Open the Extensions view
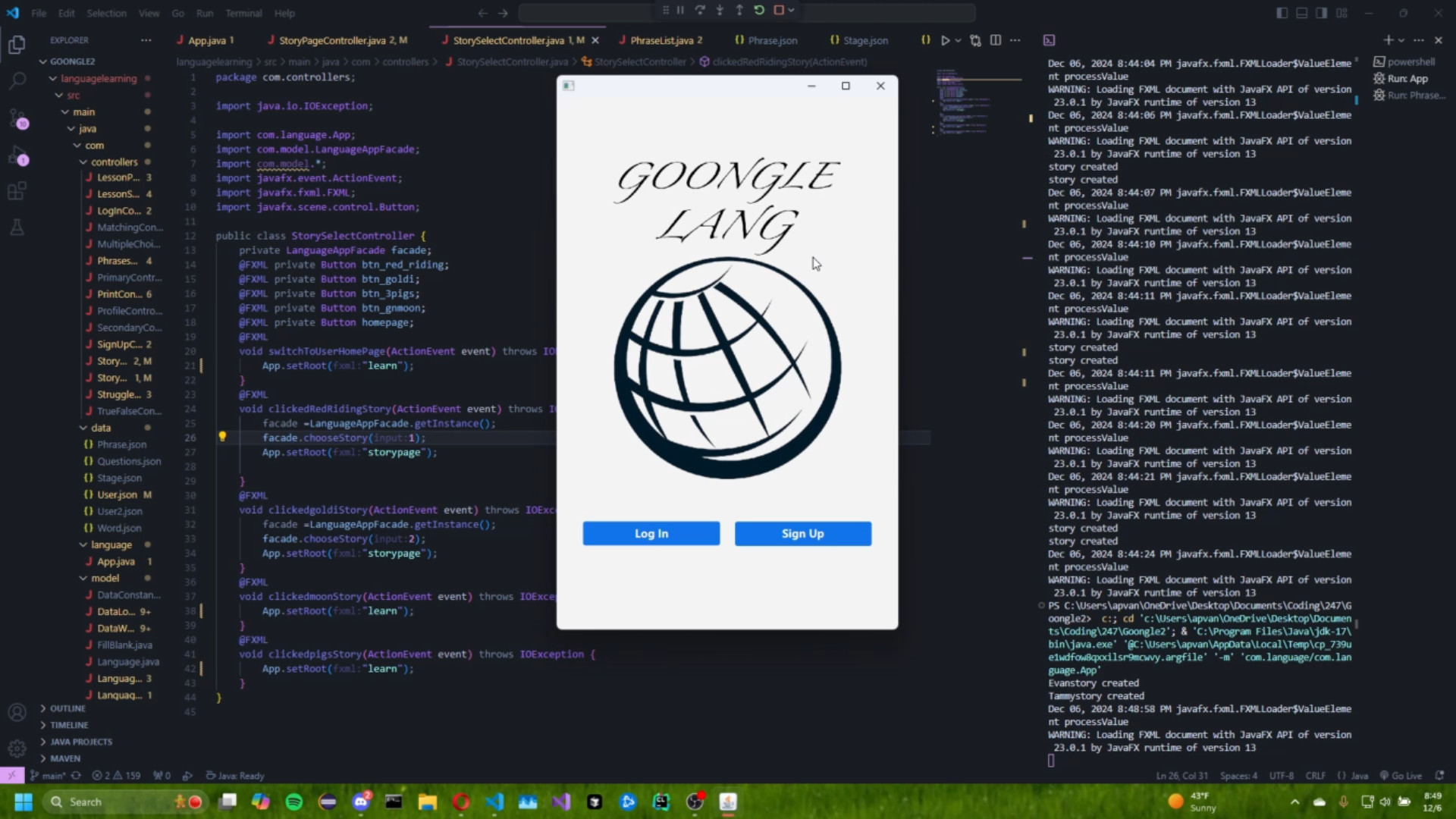 click(x=17, y=190)
